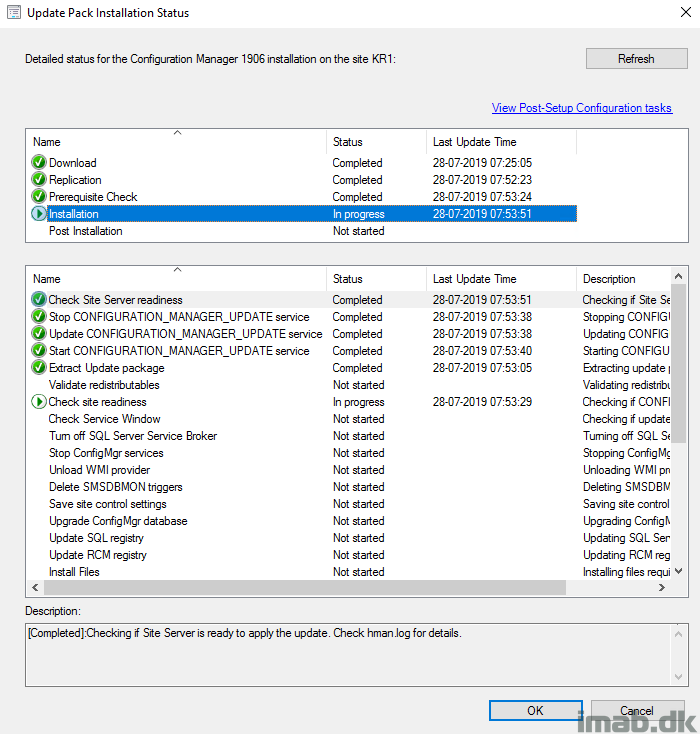
Task: Close the Update Pack Installation Status dialog
Action: [x=685, y=12]
